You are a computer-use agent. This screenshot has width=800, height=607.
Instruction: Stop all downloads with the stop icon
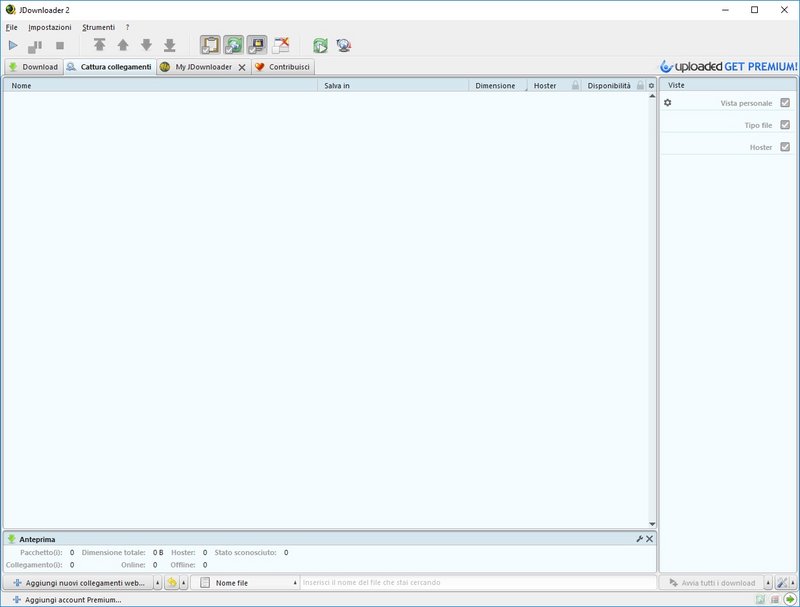click(x=60, y=46)
